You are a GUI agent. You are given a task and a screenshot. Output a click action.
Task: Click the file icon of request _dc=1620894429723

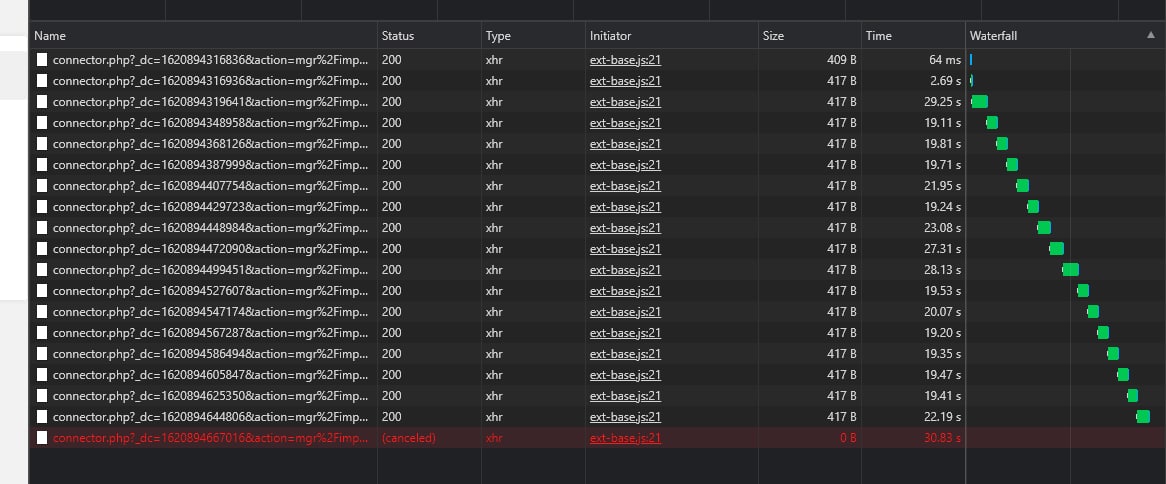pyautogui.click(x=42, y=207)
